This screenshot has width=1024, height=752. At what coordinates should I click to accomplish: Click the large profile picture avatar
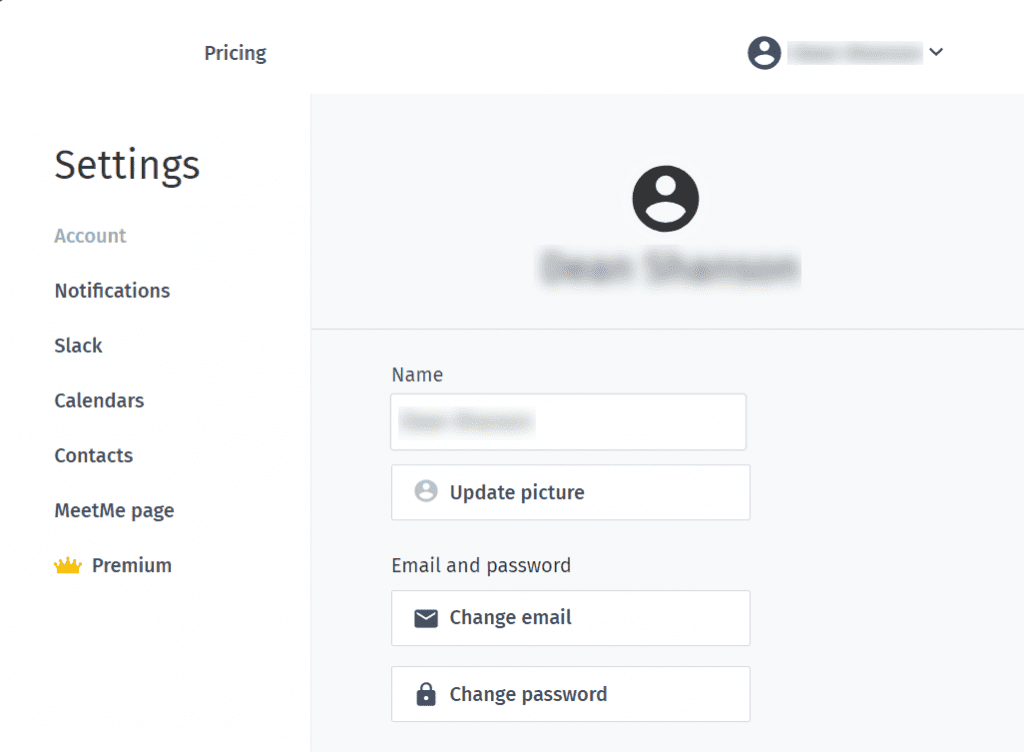[x=665, y=198]
